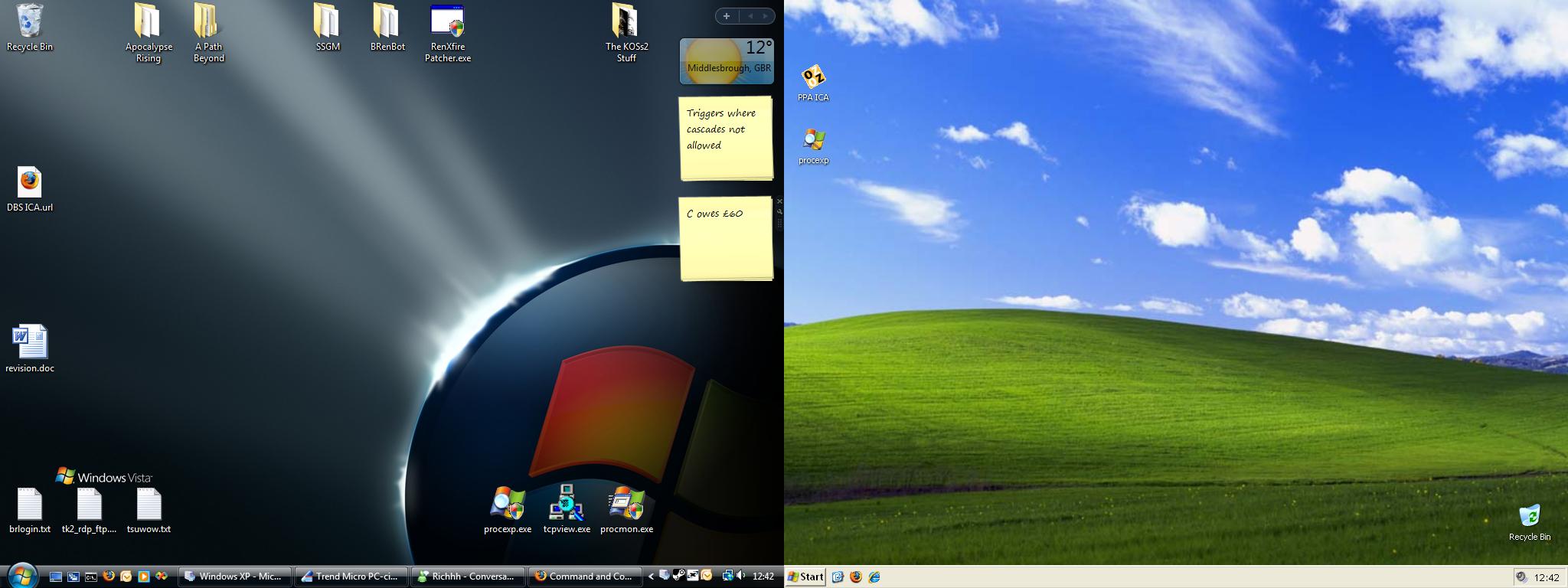Open the DBS ICA.url Firefox shortcut

30,184
